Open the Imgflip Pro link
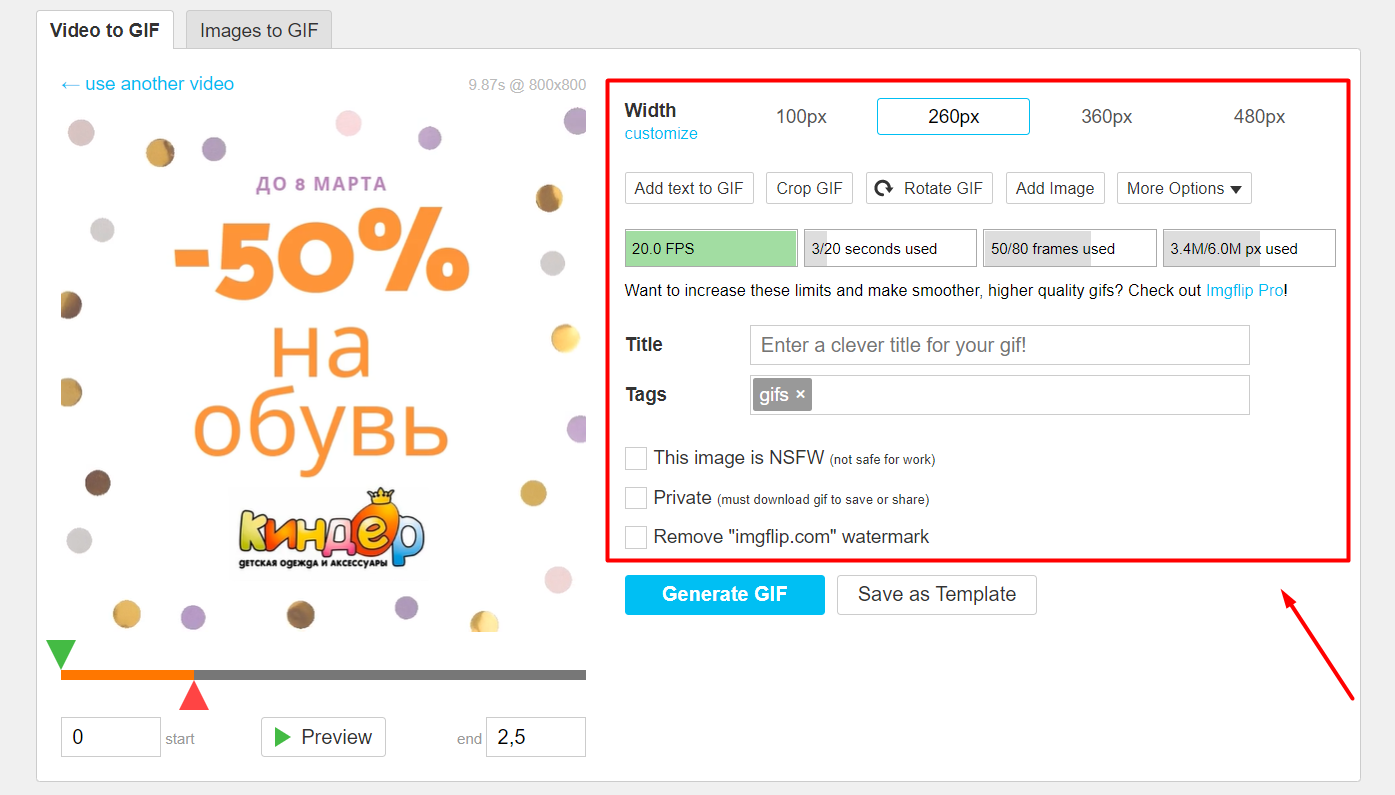Image resolution: width=1395 pixels, height=795 pixels. pyautogui.click(x=1244, y=291)
